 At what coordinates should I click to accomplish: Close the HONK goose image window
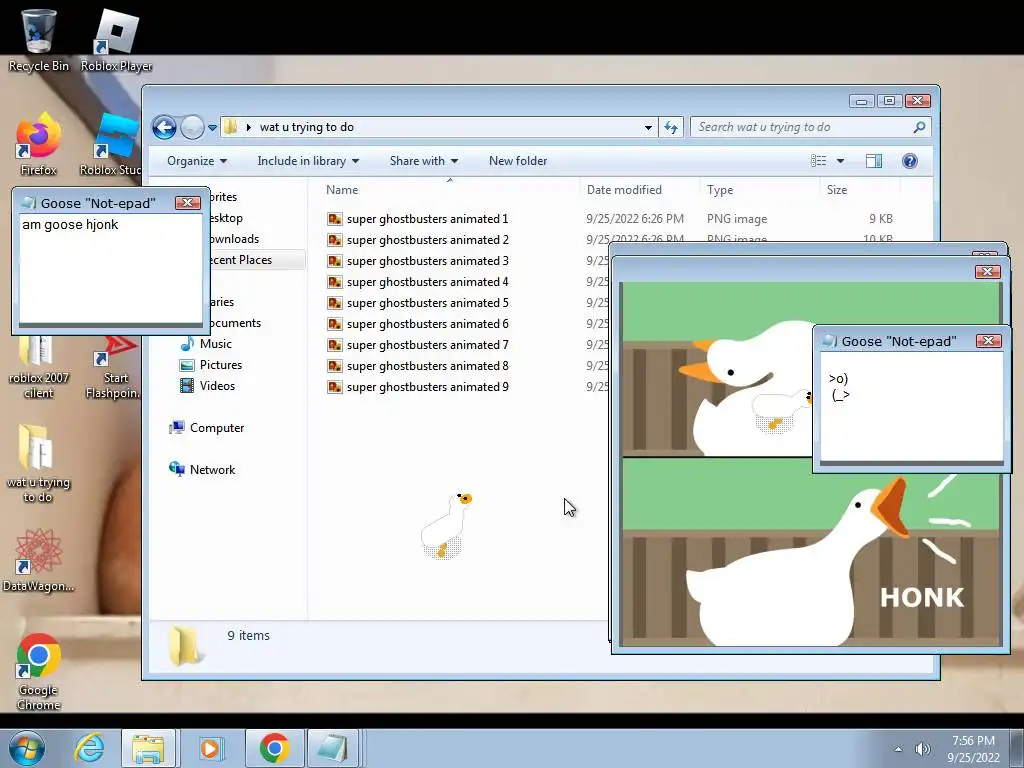(987, 272)
